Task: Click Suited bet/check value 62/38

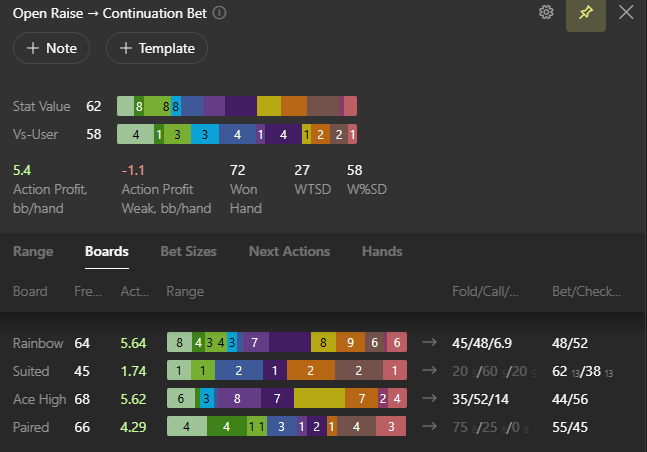Action: click(582, 372)
